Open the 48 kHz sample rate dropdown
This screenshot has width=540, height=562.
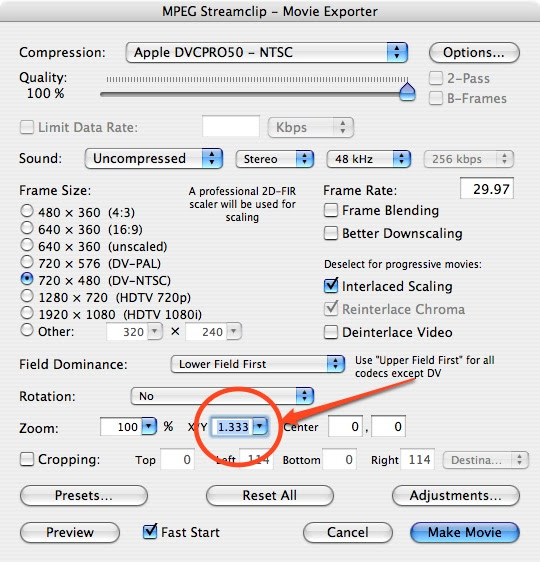coord(368,159)
